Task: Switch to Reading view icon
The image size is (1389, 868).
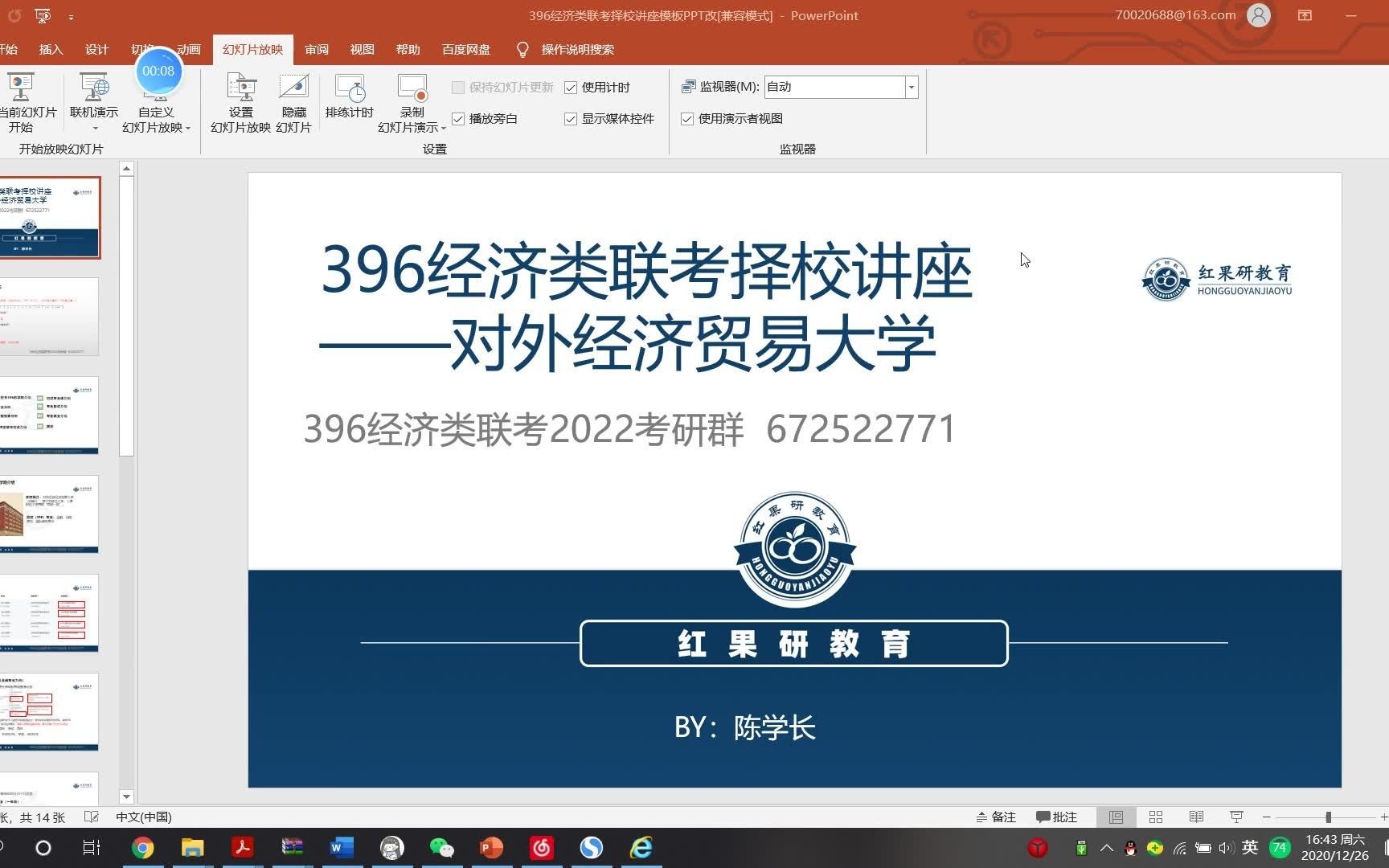Action: pos(1196,817)
